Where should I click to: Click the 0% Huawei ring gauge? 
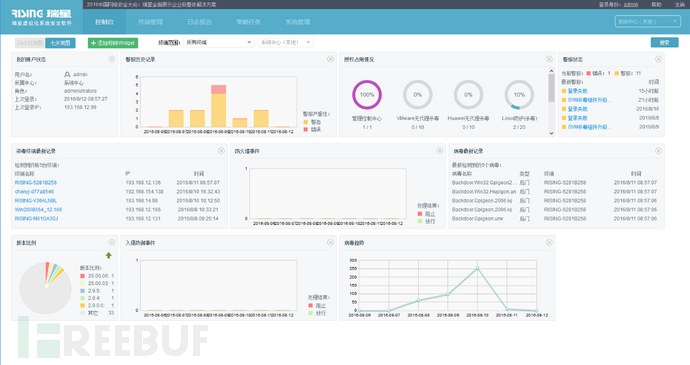pos(468,95)
